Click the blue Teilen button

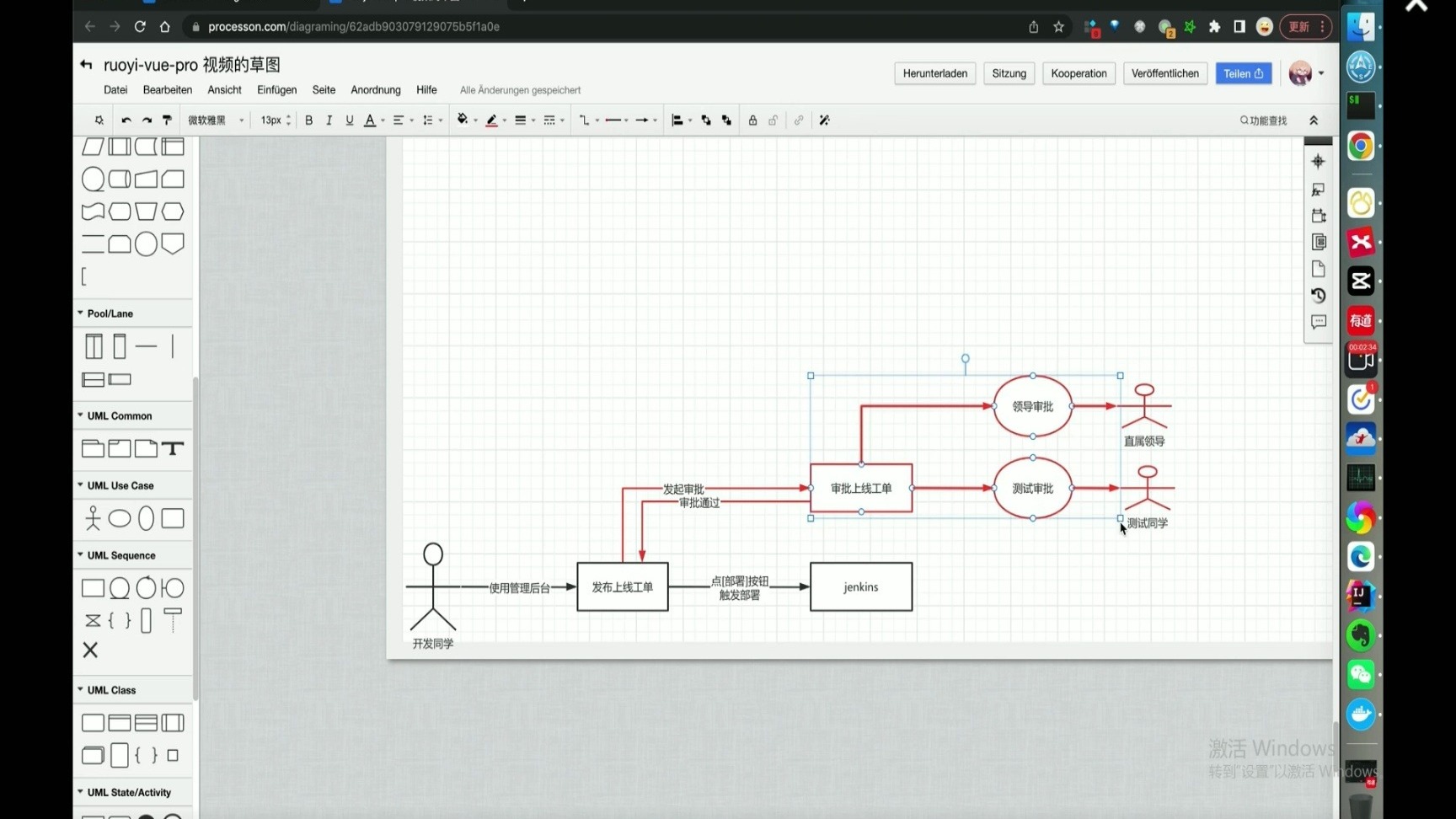(x=1243, y=74)
